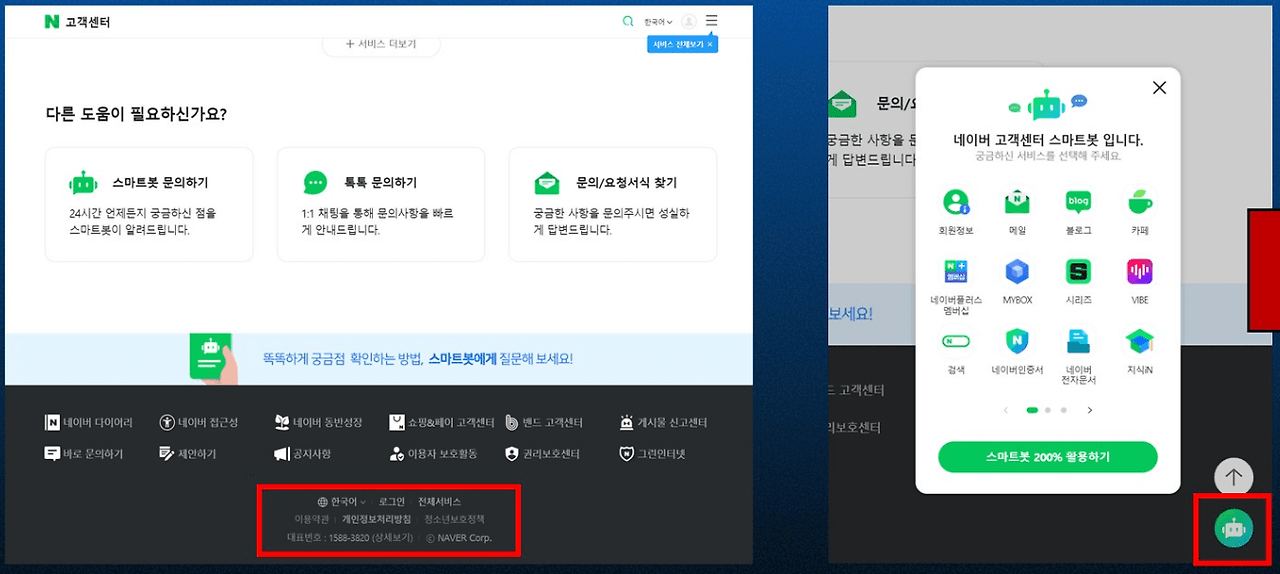Go to 권리보호센터

pos(543,454)
